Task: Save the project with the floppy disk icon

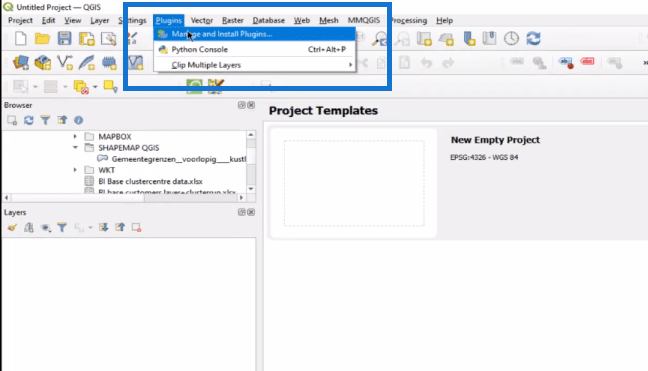Action: [64, 39]
